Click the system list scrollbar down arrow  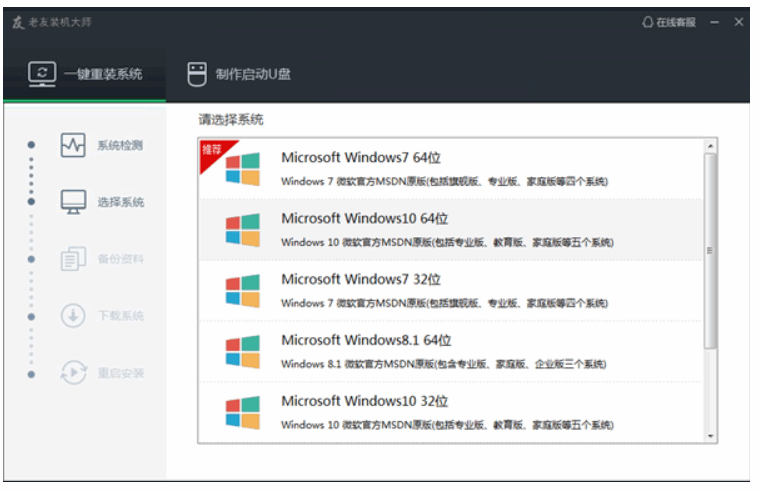(x=710, y=436)
